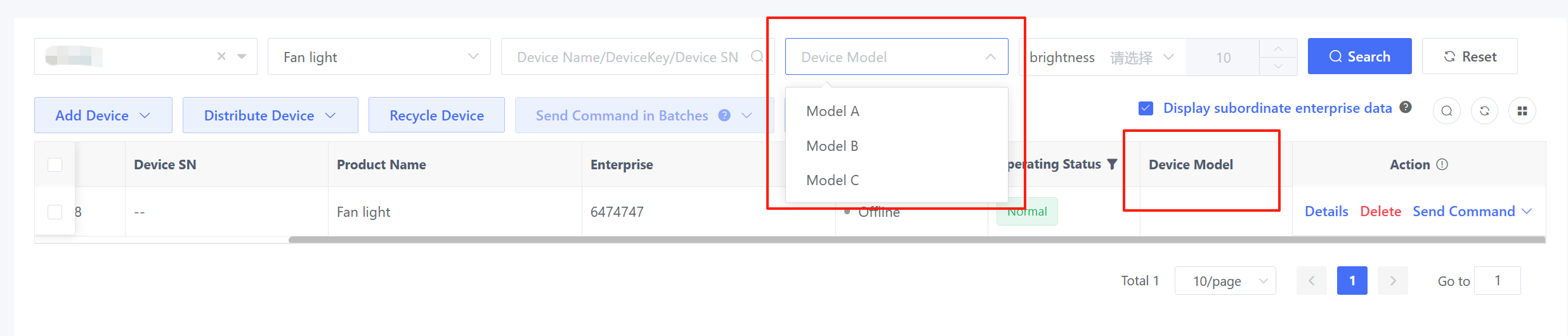Choose Model A from the dropdown list
The height and width of the screenshot is (336, 1568).
[832, 112]
